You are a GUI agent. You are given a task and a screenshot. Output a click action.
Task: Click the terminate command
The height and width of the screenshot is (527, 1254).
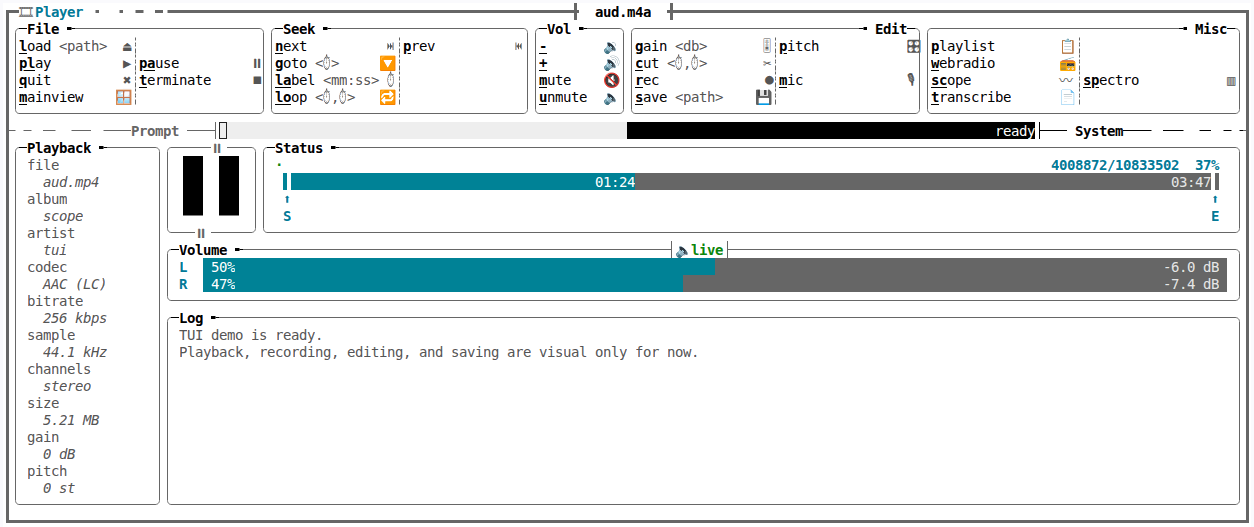pos(175,81)
